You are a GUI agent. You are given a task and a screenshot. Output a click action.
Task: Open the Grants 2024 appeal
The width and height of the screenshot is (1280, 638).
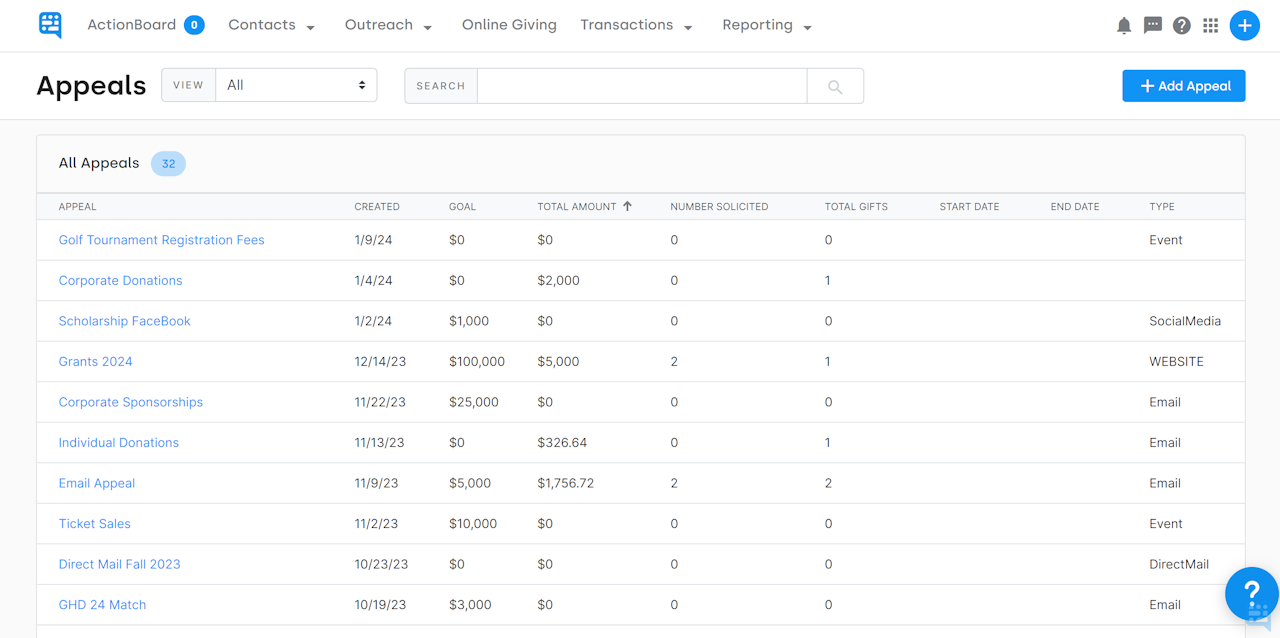point(95,362)
